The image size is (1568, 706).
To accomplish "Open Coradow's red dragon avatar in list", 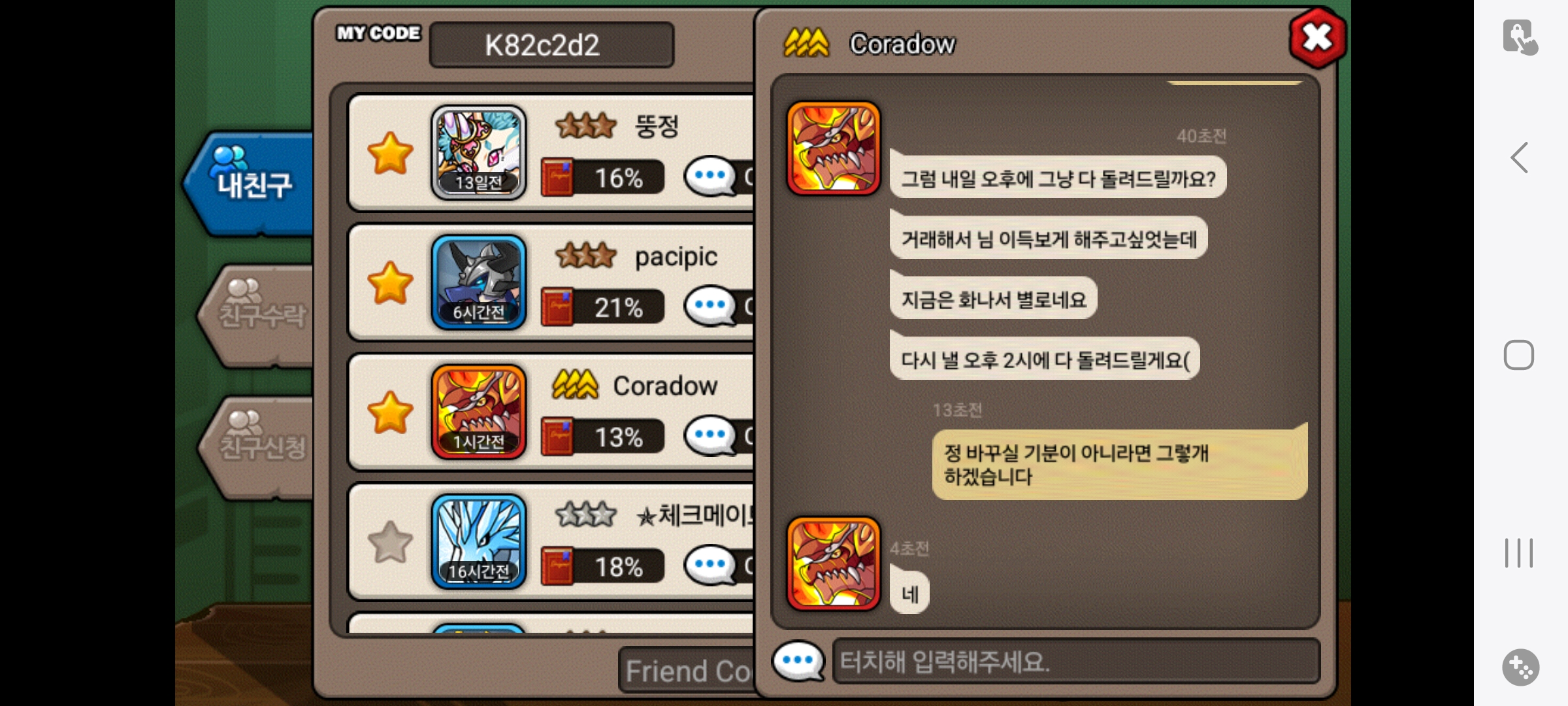I will pyautogui.click(x=479, y=412).
